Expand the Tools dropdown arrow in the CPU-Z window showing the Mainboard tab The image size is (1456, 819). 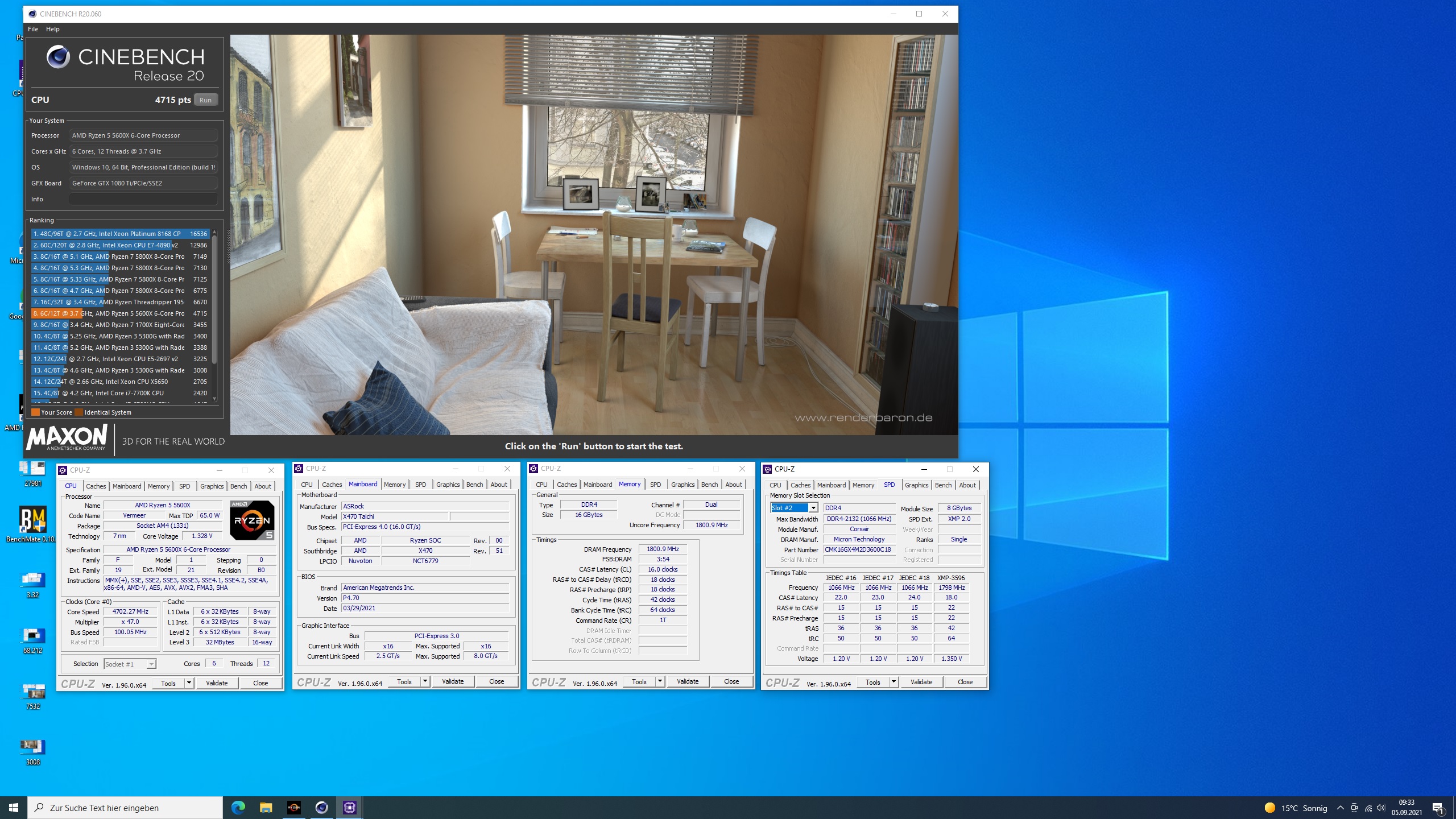coord(425,681)
